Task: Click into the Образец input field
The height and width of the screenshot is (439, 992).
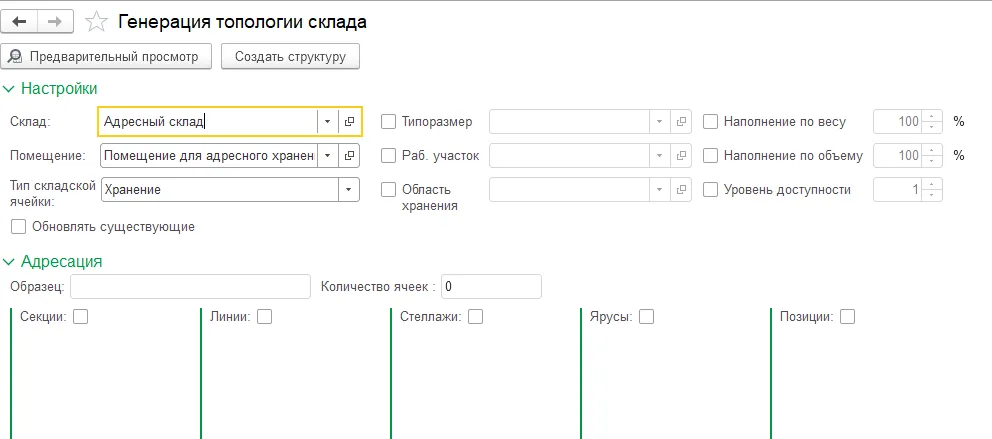Action: coord(190,286)
